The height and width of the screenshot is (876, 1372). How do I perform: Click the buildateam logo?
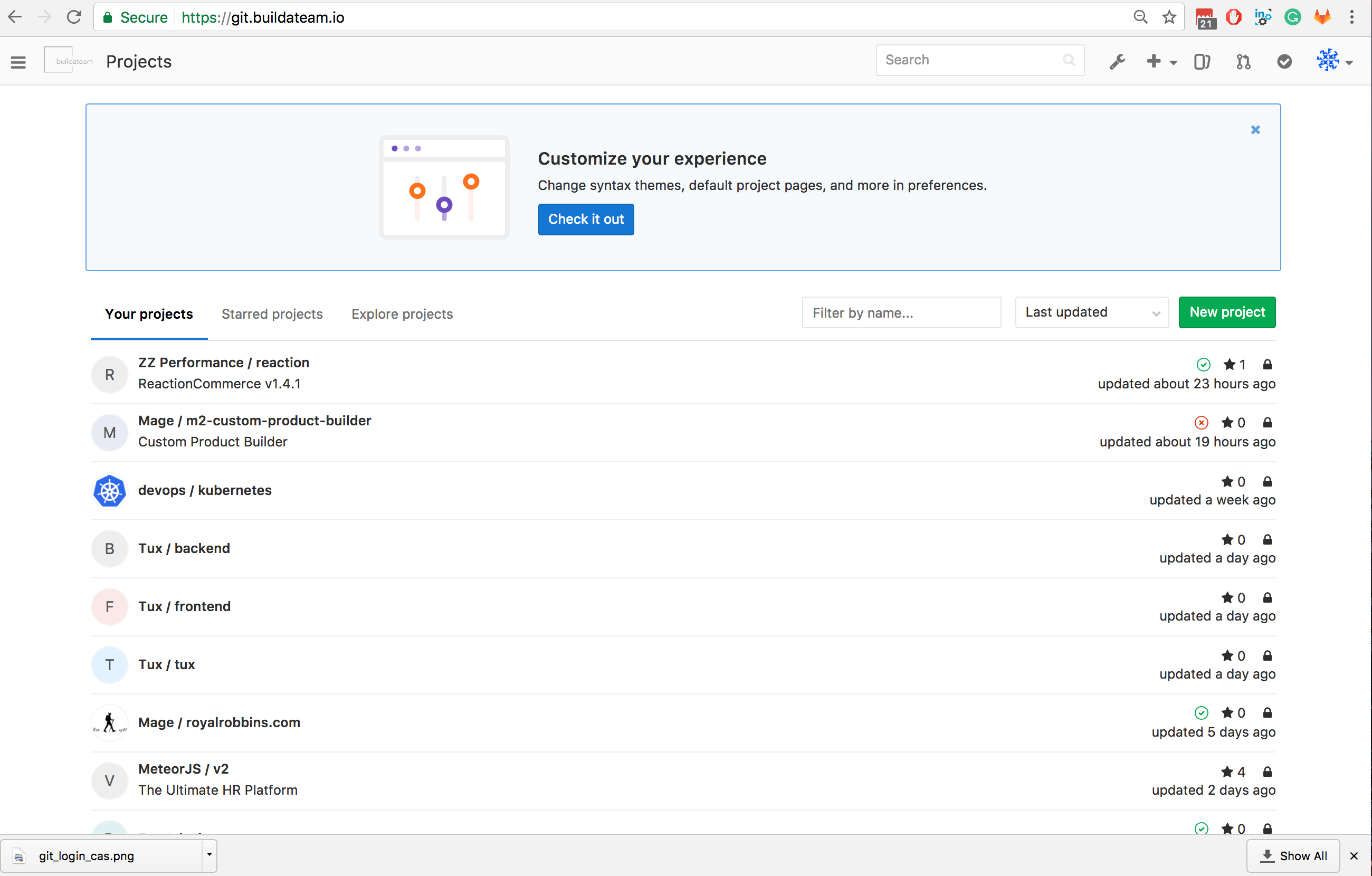pyautogui.click(x=69, y=60)
